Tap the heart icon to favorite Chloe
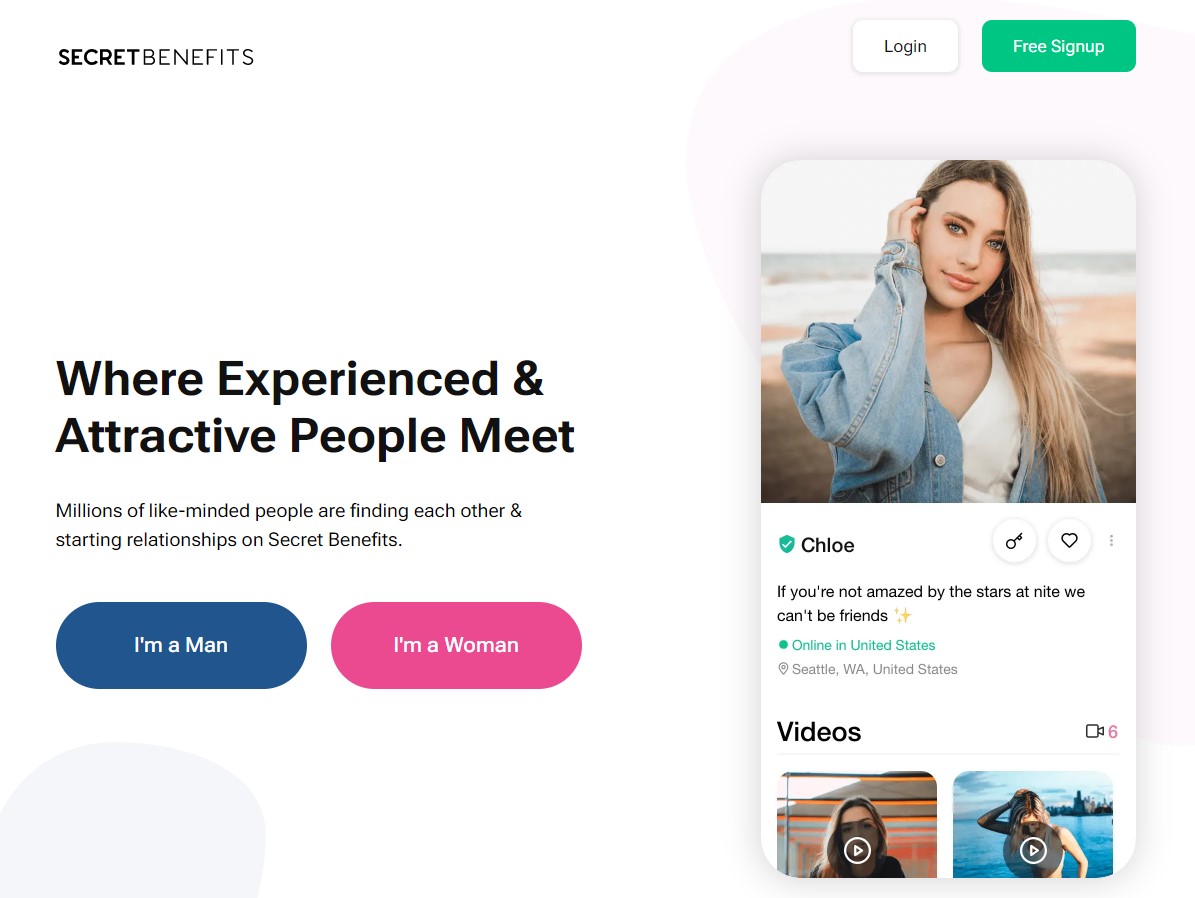1195x898 pixels. (x=1069, y=540)
